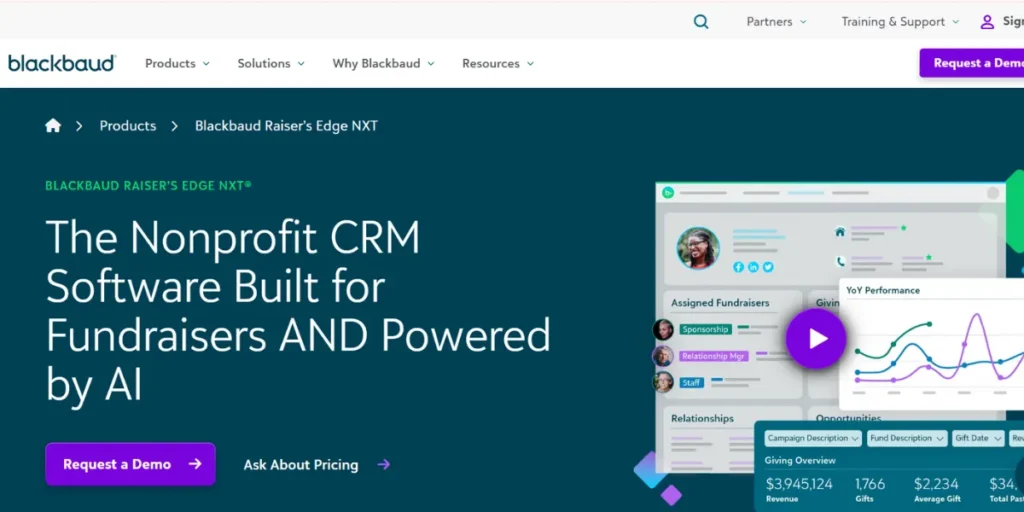The height and width of the screenshot is (512, 1024).
Task: Go to Products breadcrumb link
Action: pyautogui.click(x=128, y=126)
